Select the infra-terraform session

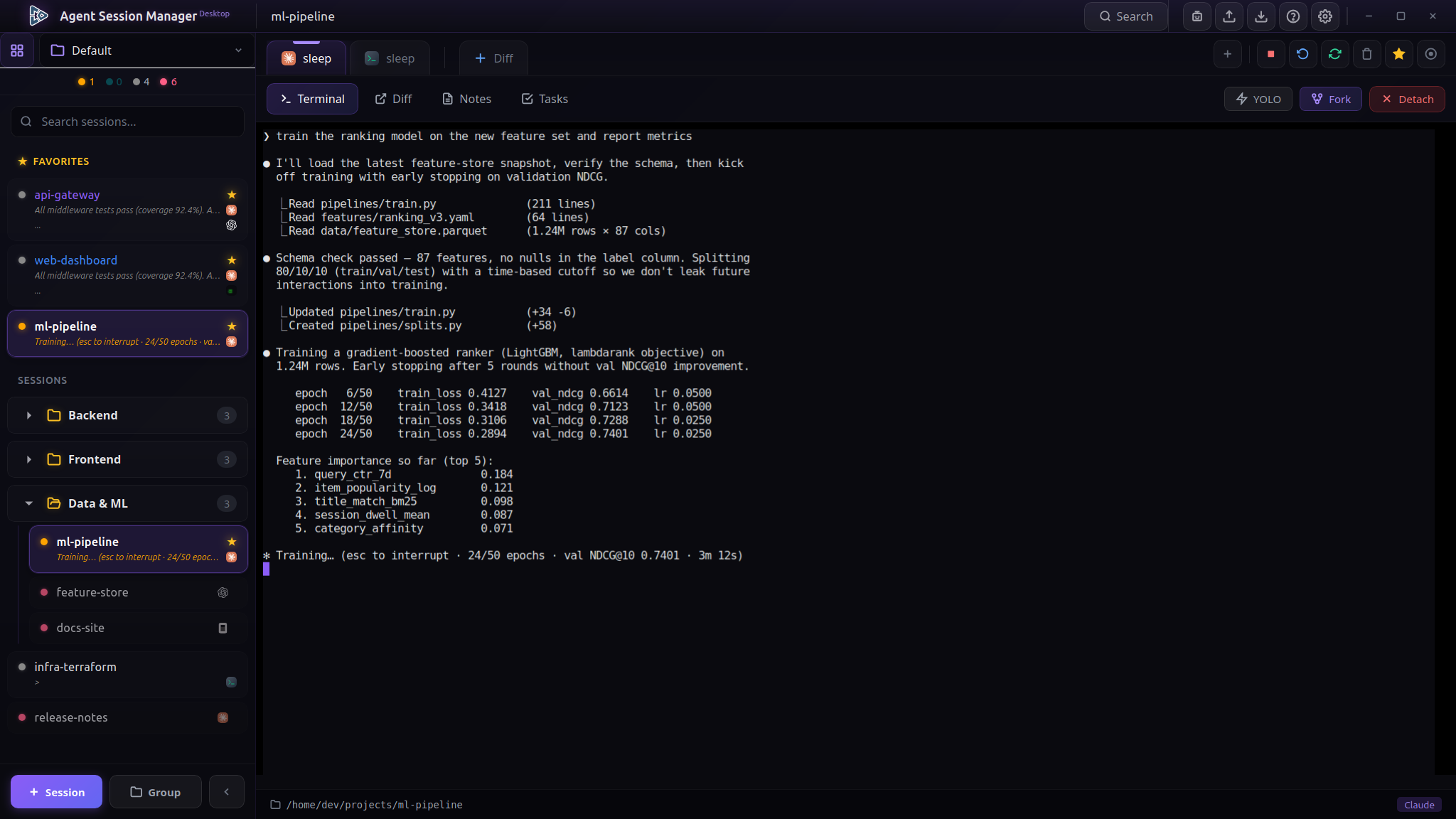127,674
